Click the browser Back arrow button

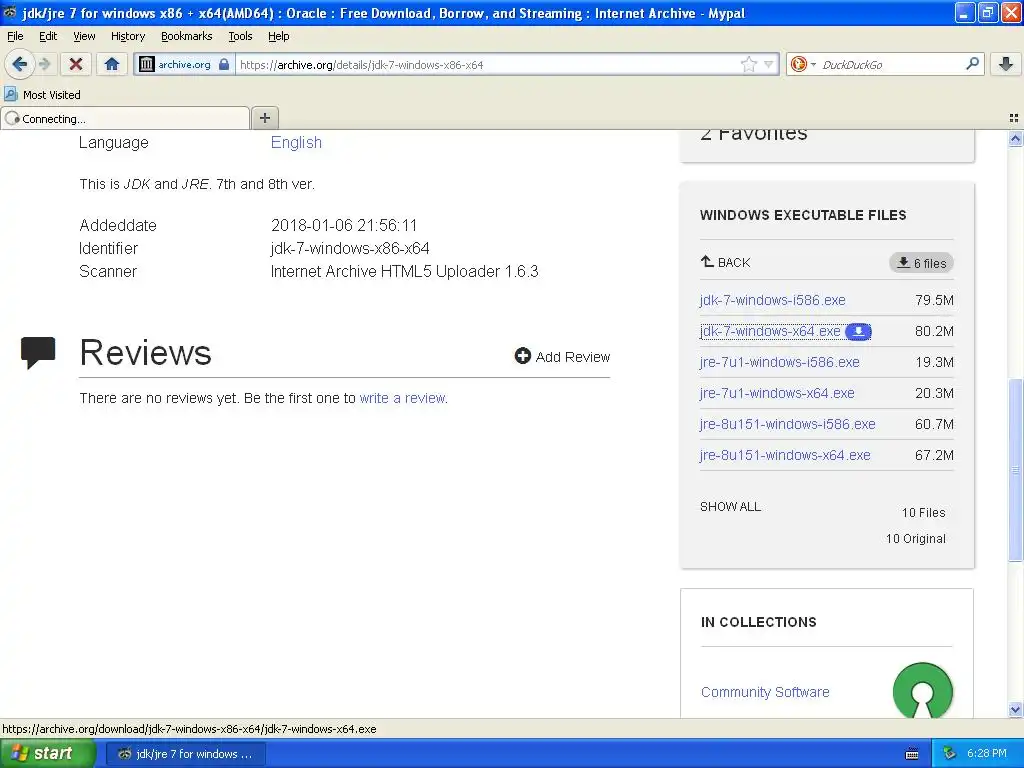point(20,64)
